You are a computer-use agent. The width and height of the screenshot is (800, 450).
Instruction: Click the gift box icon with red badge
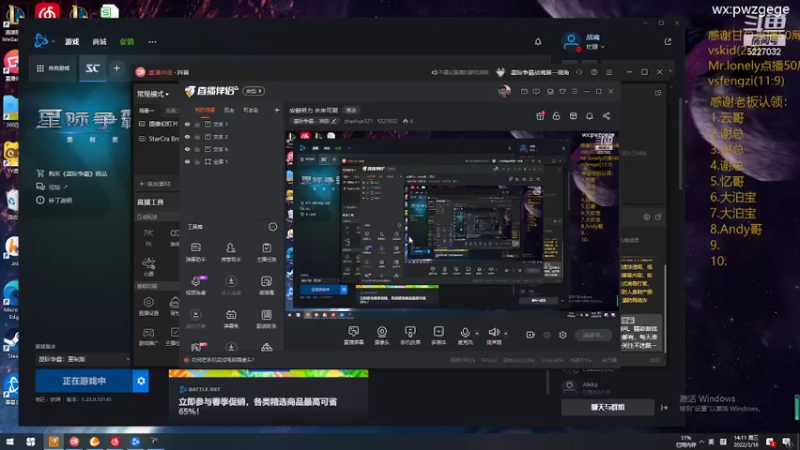click(x=540, y=116)
